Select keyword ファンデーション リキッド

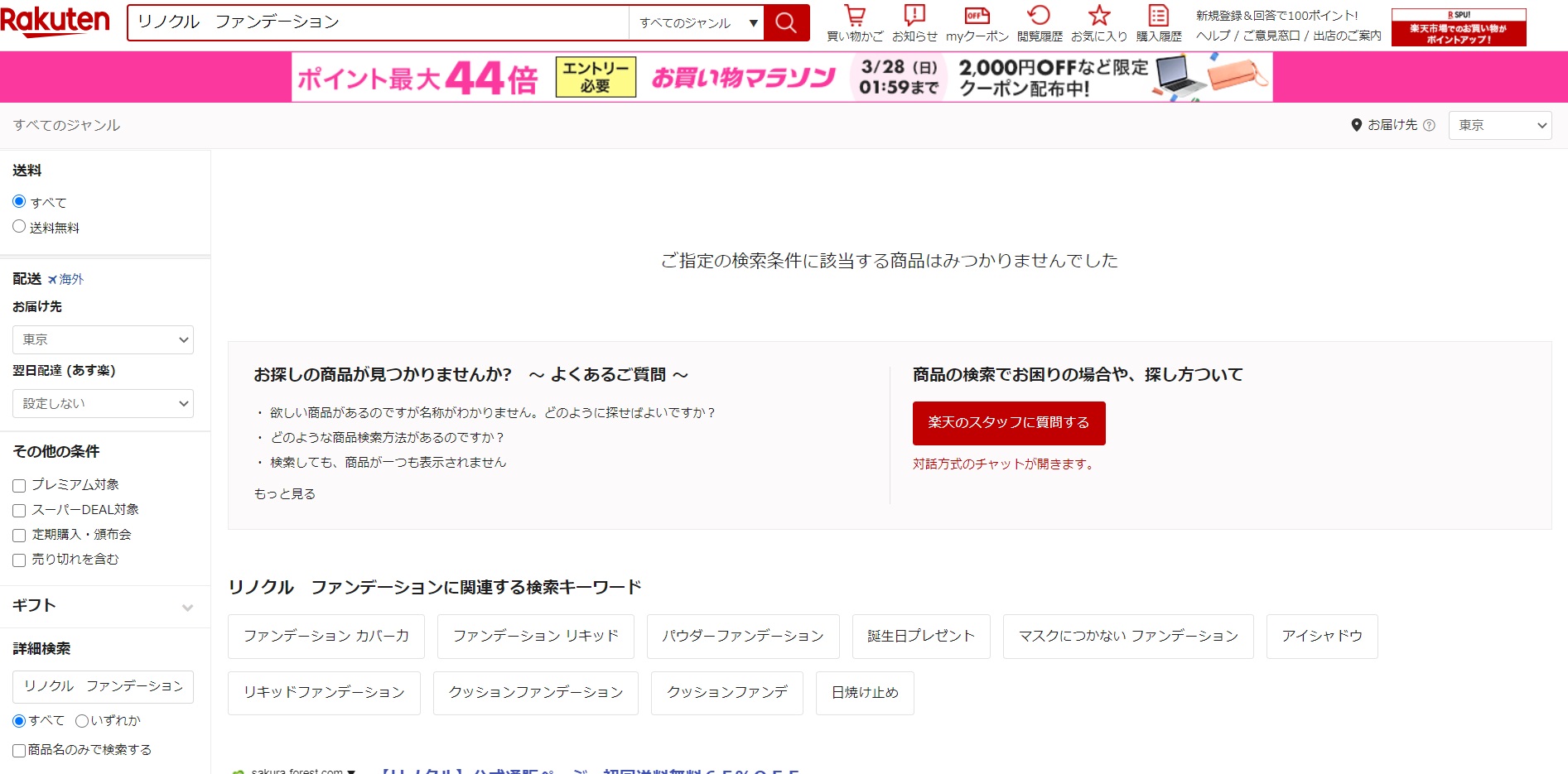click(536, 636)
